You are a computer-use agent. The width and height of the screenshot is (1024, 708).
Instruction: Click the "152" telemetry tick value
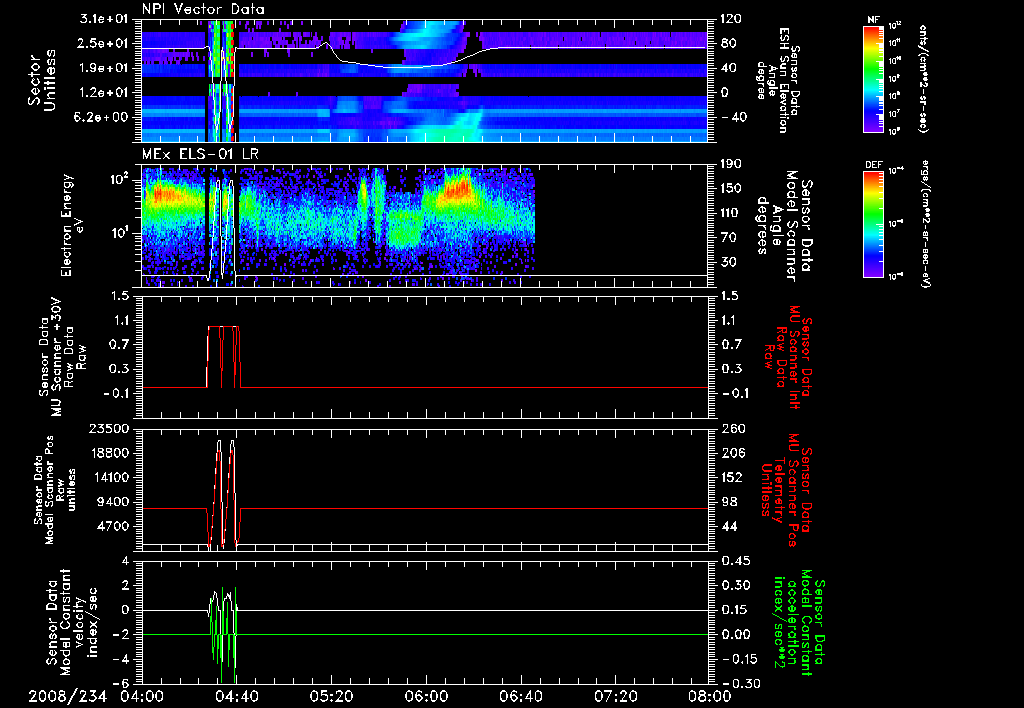(x=731, y=477)
